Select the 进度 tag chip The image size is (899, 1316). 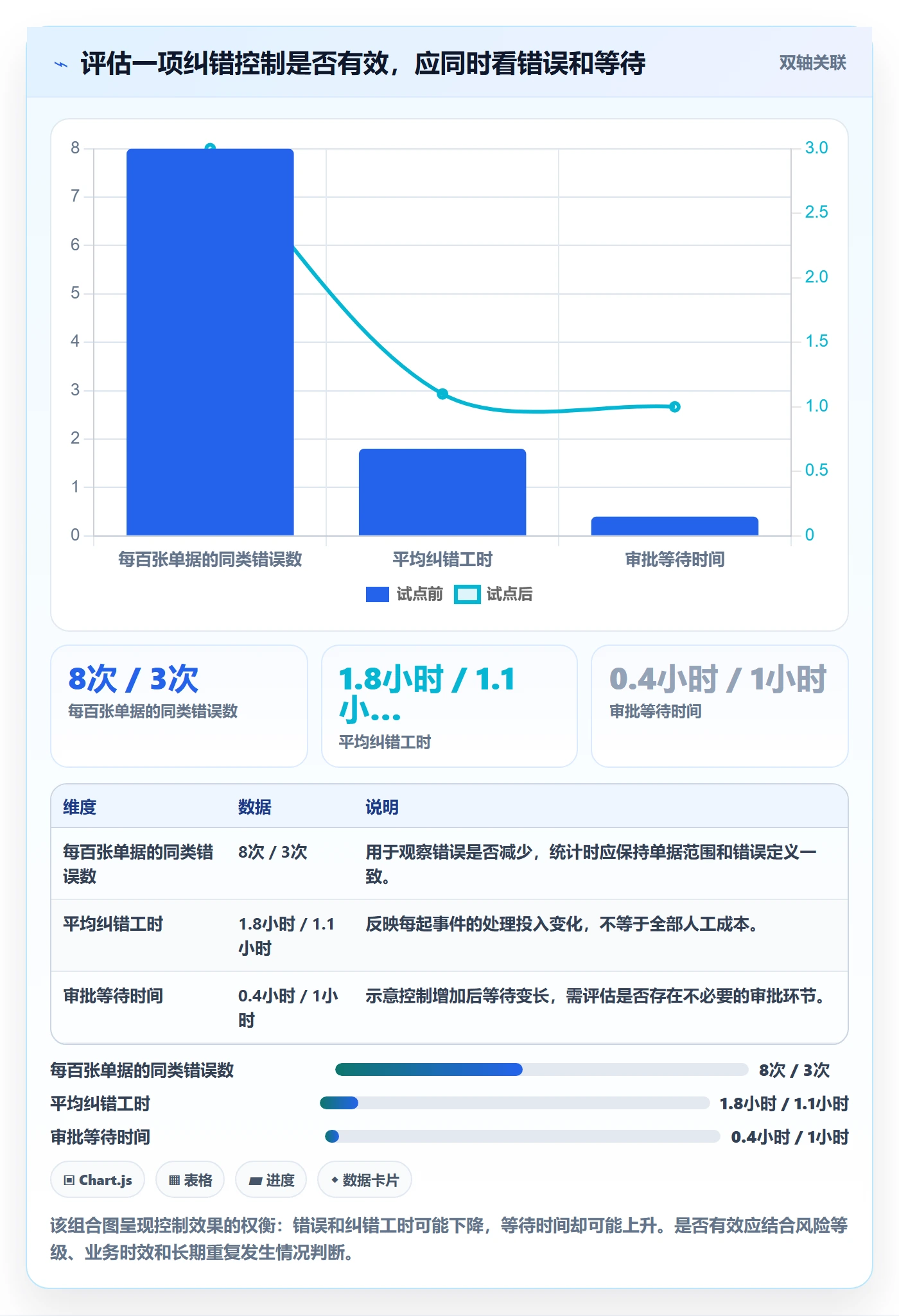[271, 1180]
